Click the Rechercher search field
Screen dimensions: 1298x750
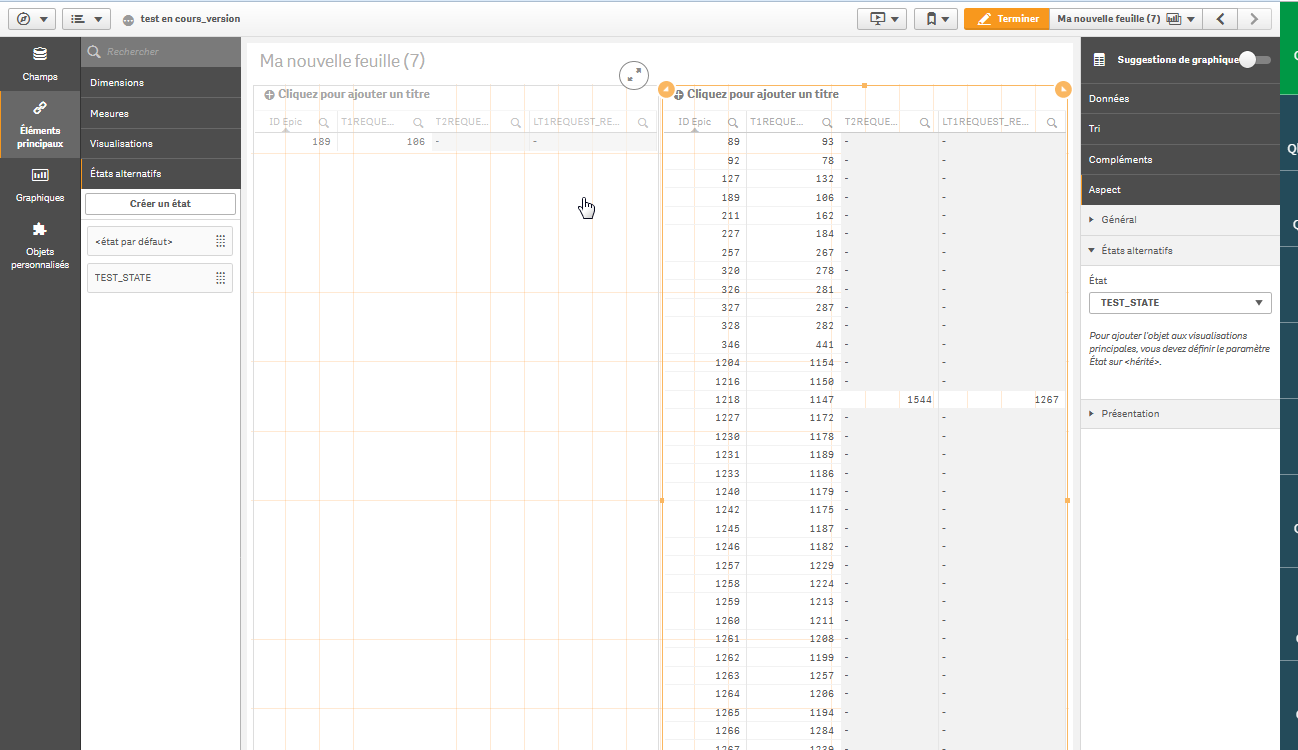tap(161, 52)
